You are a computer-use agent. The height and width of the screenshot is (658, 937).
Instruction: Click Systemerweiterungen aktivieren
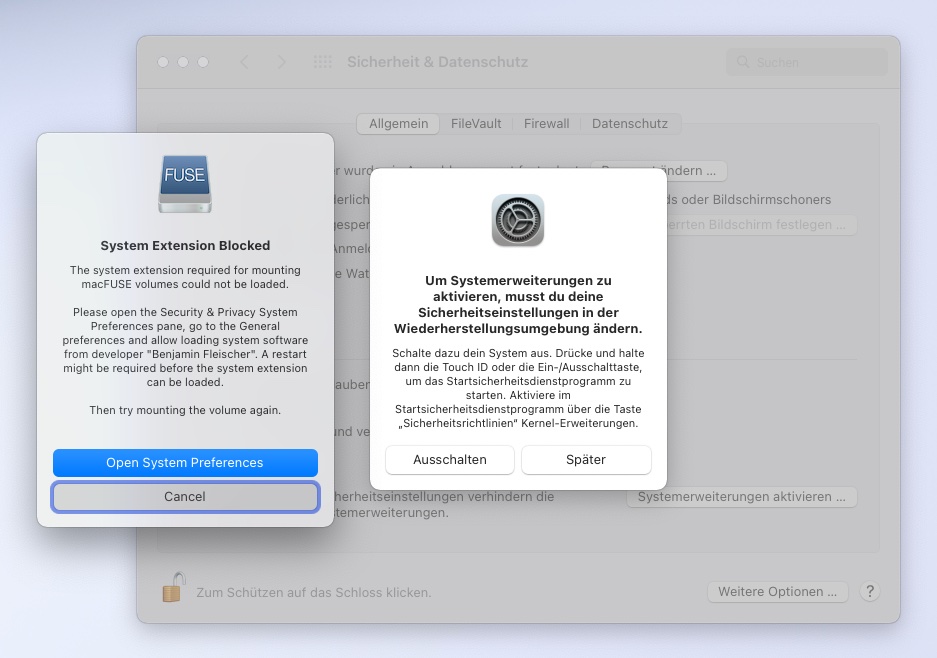click(742, 496)
